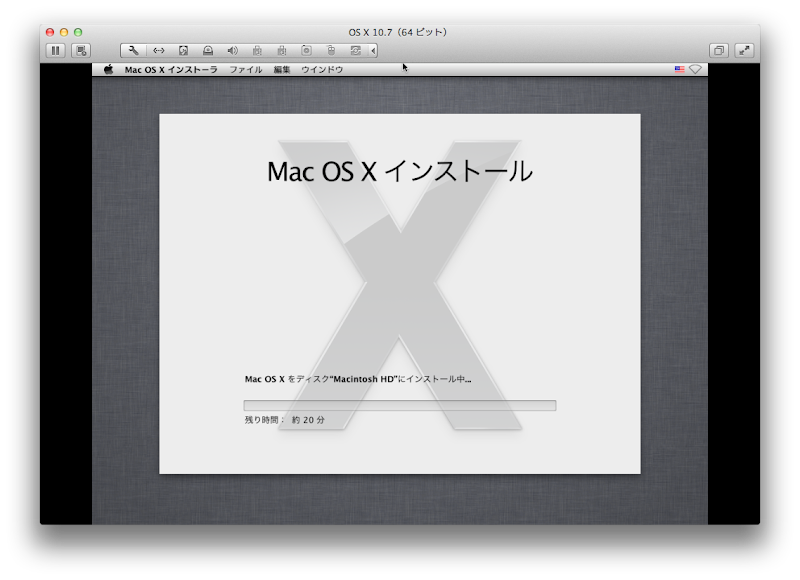Open the Mac OS X インストーラ menu
Image resolution: width=800 pixels, height=580 pixels.
click(x=171, y=69)
